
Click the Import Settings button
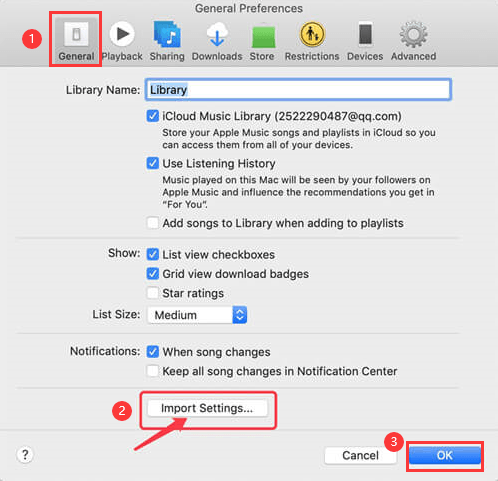(207, 408)
